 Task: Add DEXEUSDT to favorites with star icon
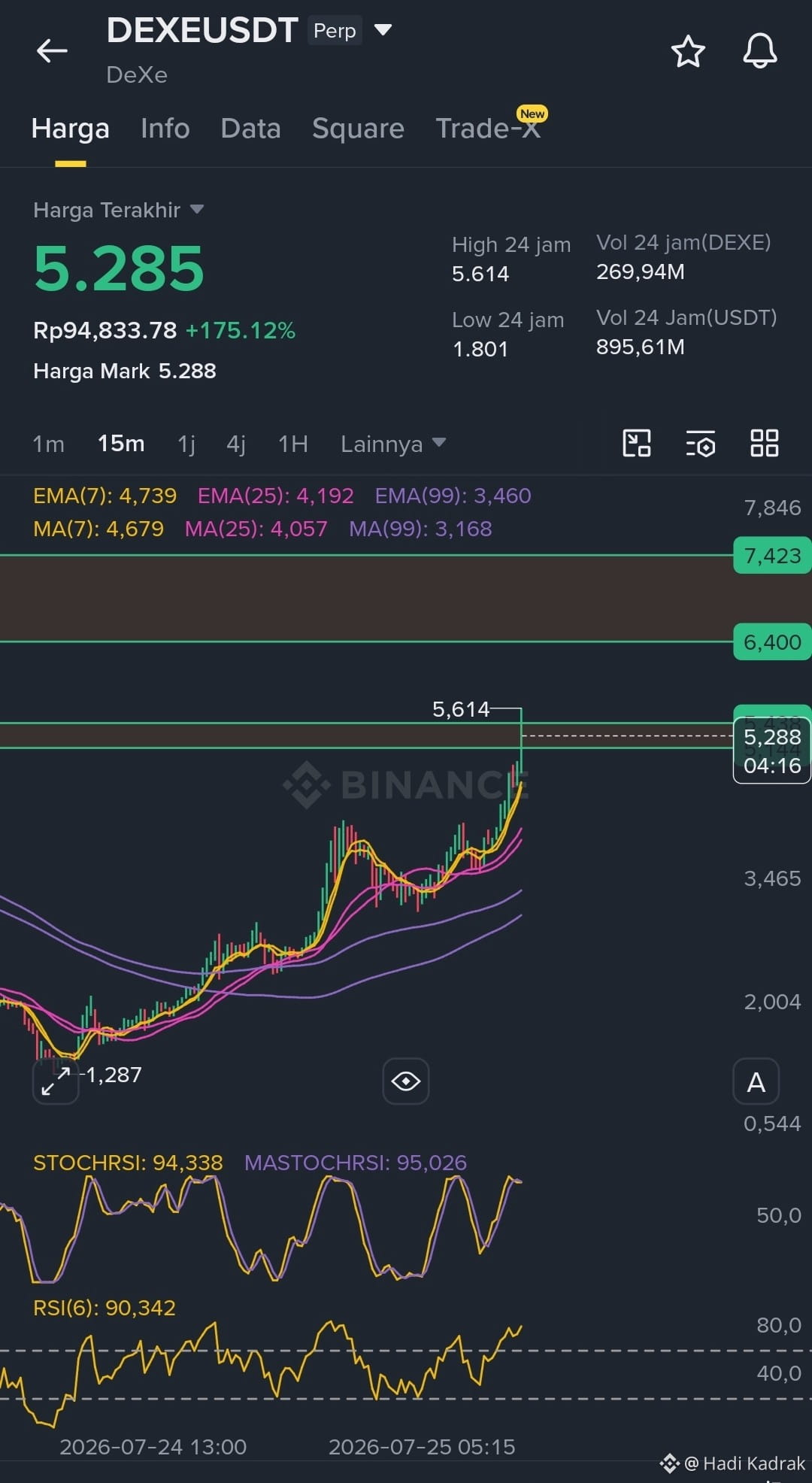pos(687,51)
